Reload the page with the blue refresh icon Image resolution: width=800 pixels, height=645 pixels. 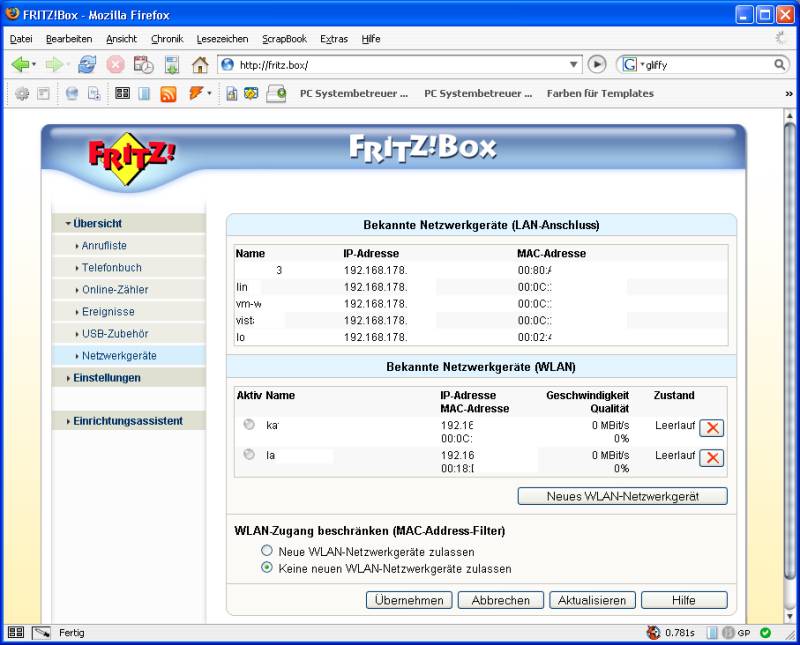point(87,65)
